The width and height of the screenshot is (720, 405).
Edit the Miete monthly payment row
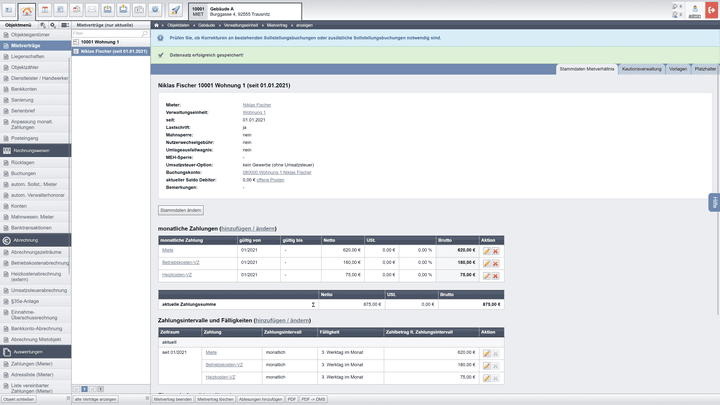[487, 250]
